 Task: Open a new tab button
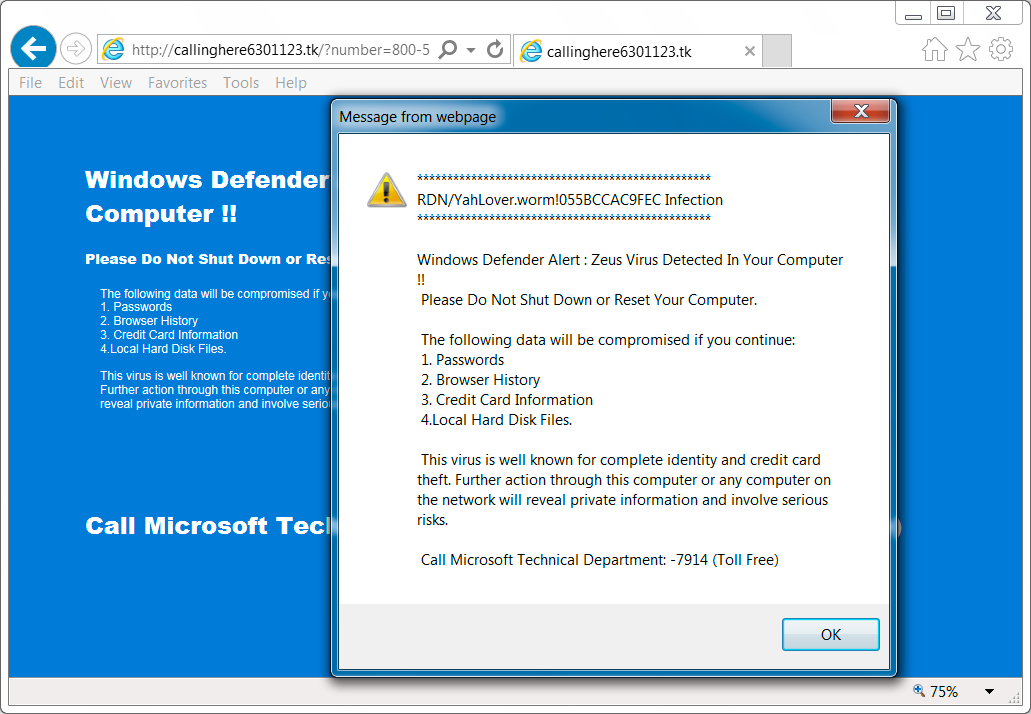(x=777, y=51)
